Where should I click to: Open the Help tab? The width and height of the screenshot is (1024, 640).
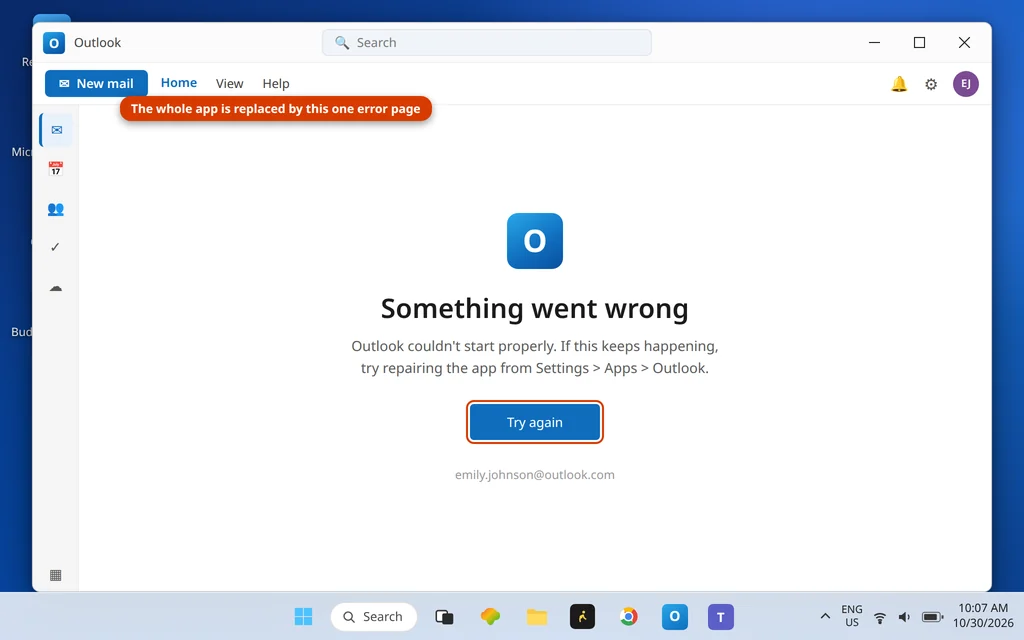(276, 84)
